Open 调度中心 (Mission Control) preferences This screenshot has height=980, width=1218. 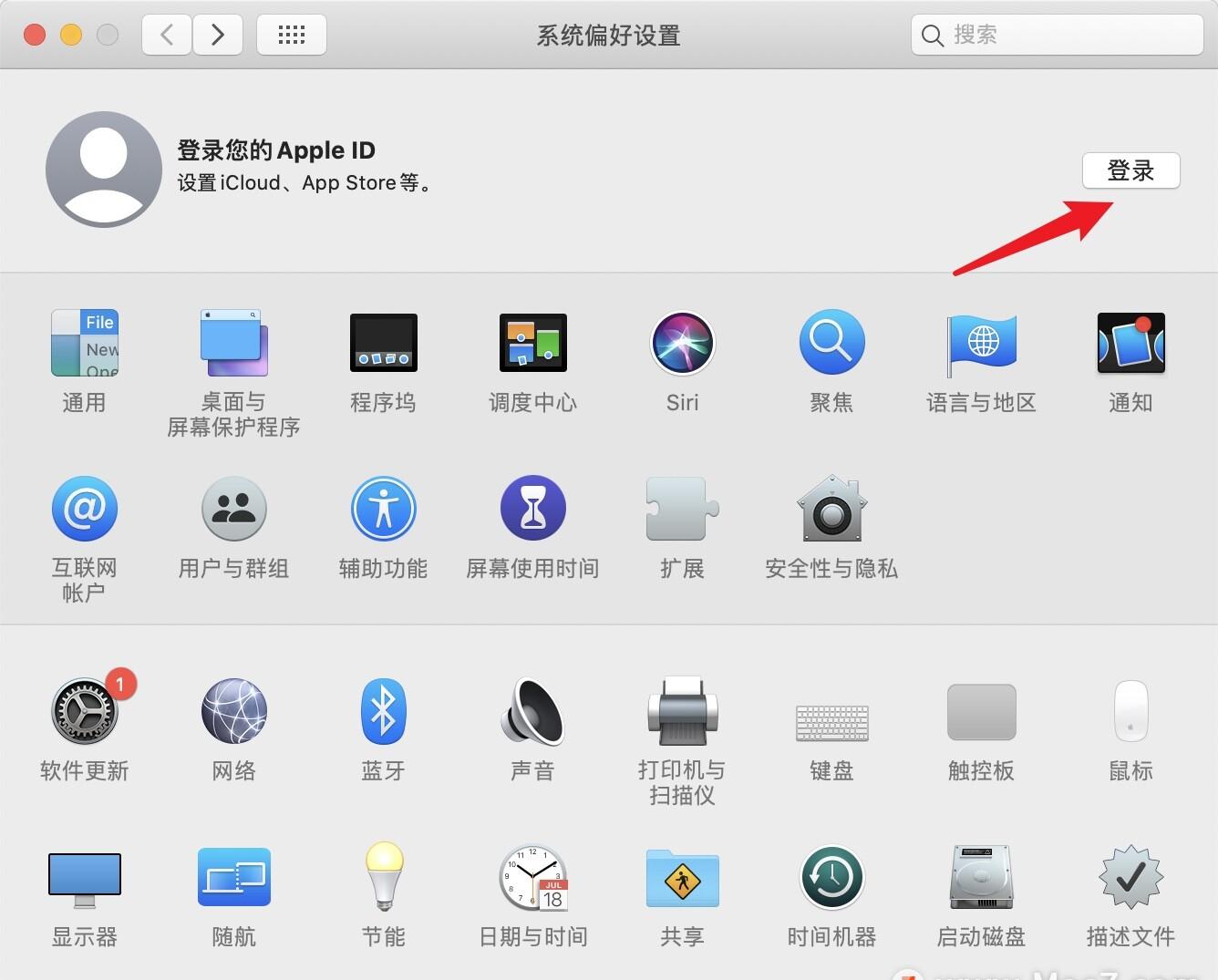coord(532,343)
